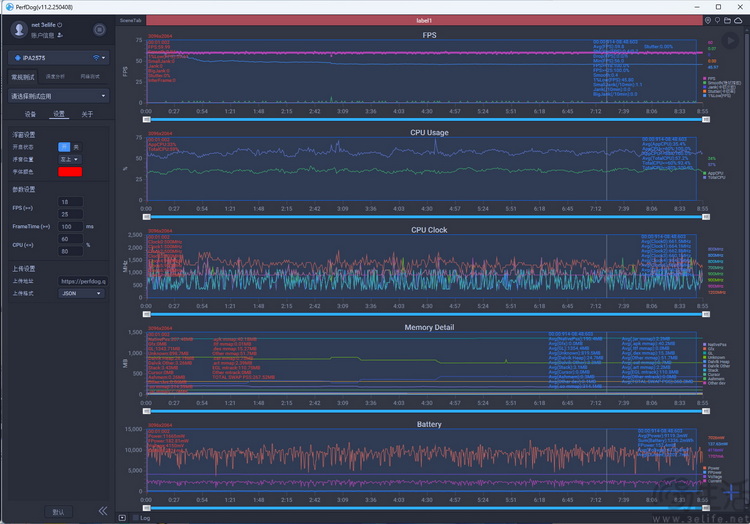Click FPS chart range slider left handle
750x524 pixels.
coord(147,120)
